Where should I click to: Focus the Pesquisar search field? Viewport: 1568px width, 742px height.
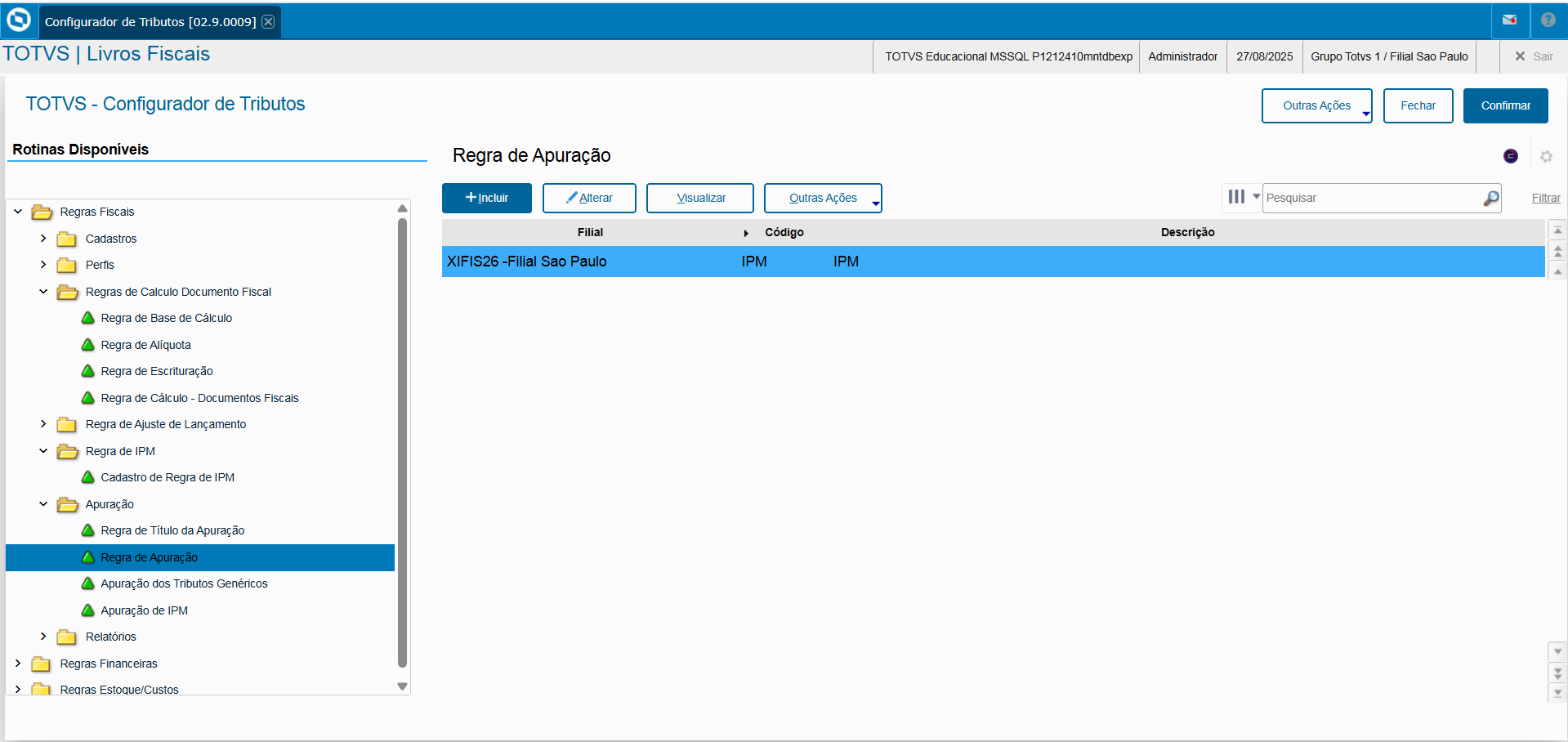click(x=1374, y=198)
